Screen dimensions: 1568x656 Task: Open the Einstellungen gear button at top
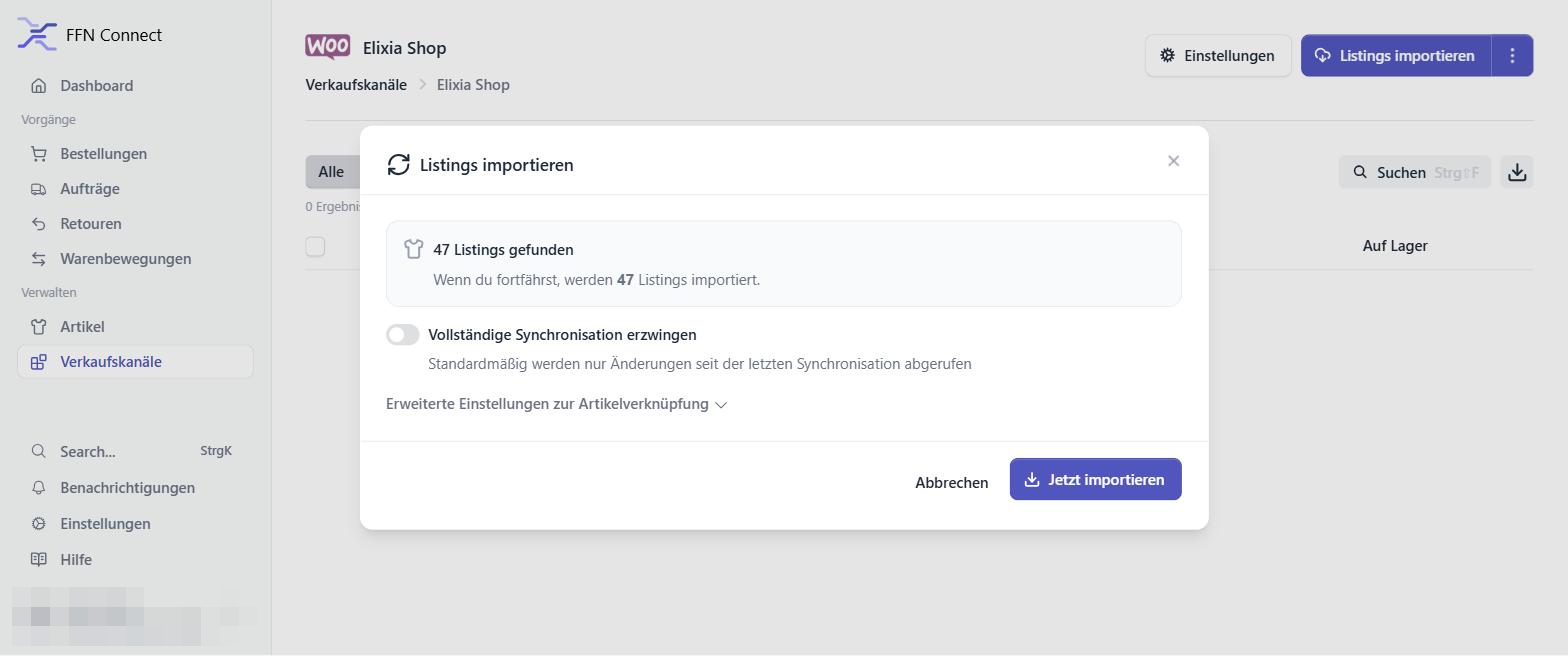1218,55
